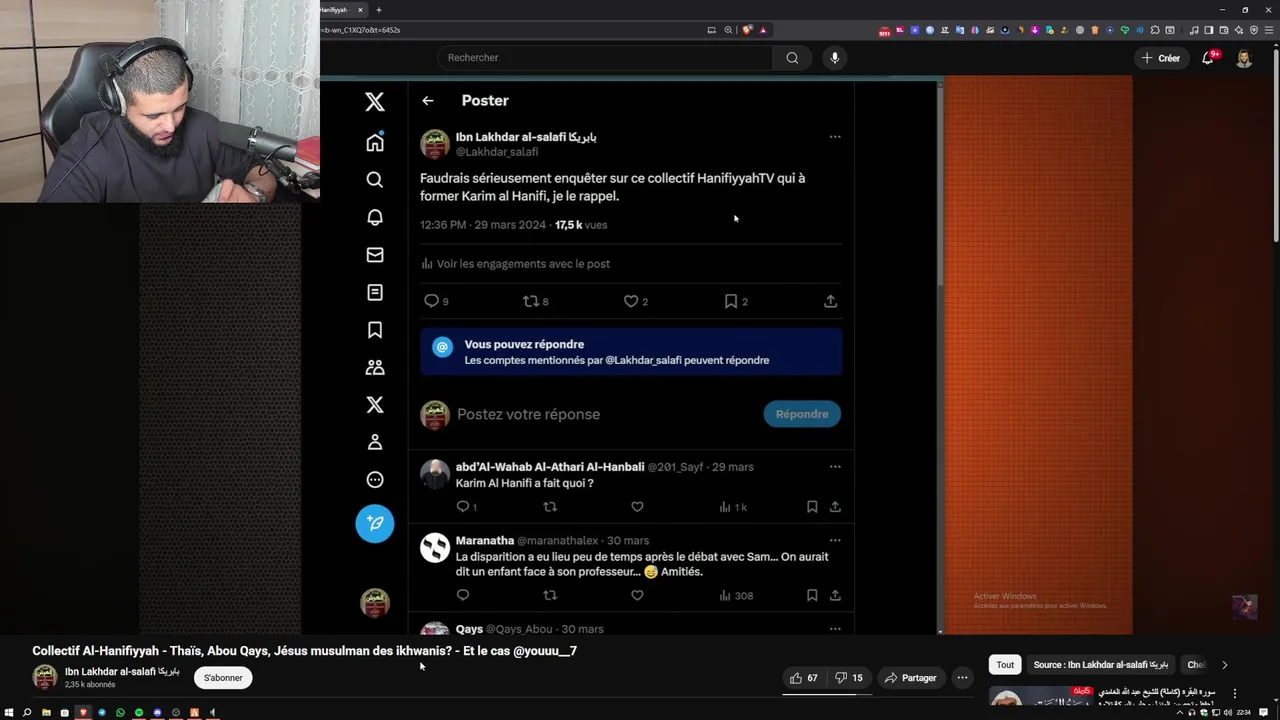
Task: Open YouTube account avatar menu
Action: coord(1244,58)
